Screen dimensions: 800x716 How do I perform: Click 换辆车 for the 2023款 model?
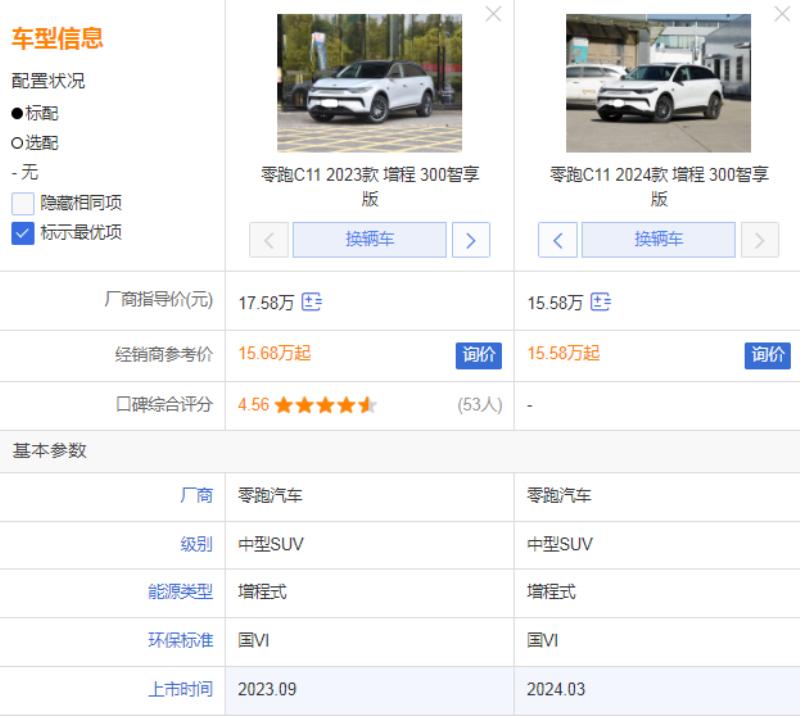pos(369,240)
